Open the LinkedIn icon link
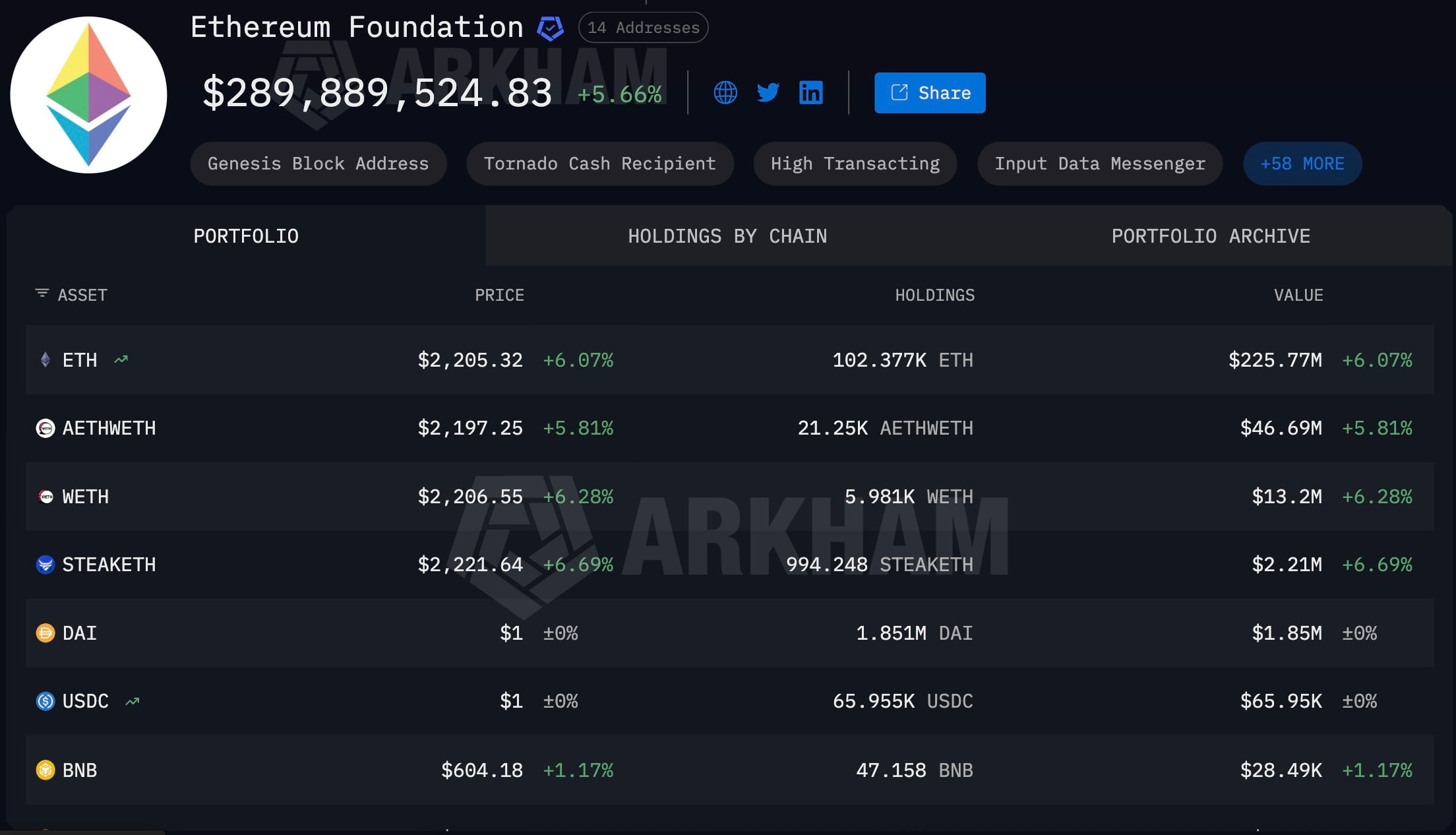This screenshot has width=1456, height=835. click(x=810, y=92)
